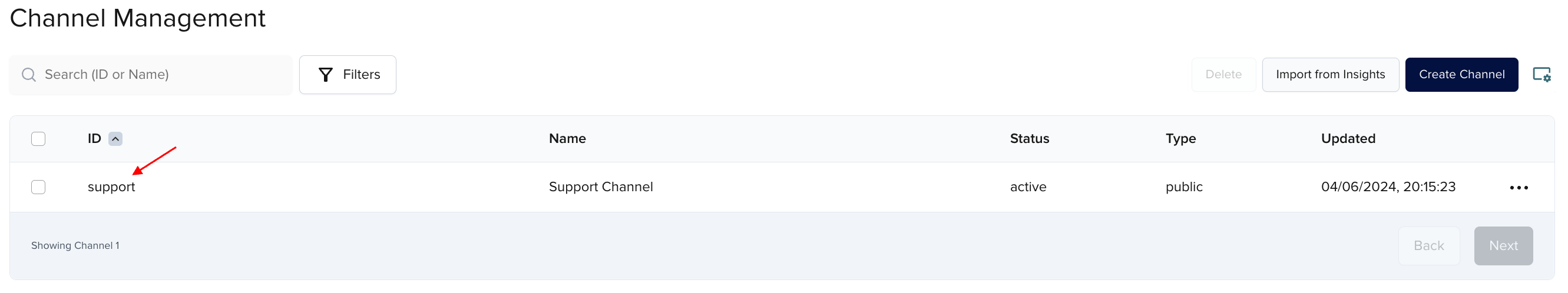
Task: Click the Type column header
Action: [x=1180, y=139]
